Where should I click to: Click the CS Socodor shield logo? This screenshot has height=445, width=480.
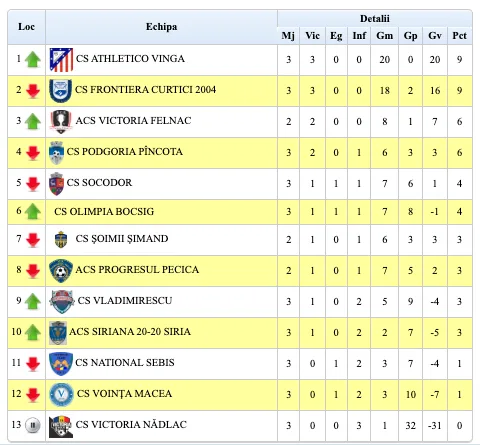[x=56, y=184]
